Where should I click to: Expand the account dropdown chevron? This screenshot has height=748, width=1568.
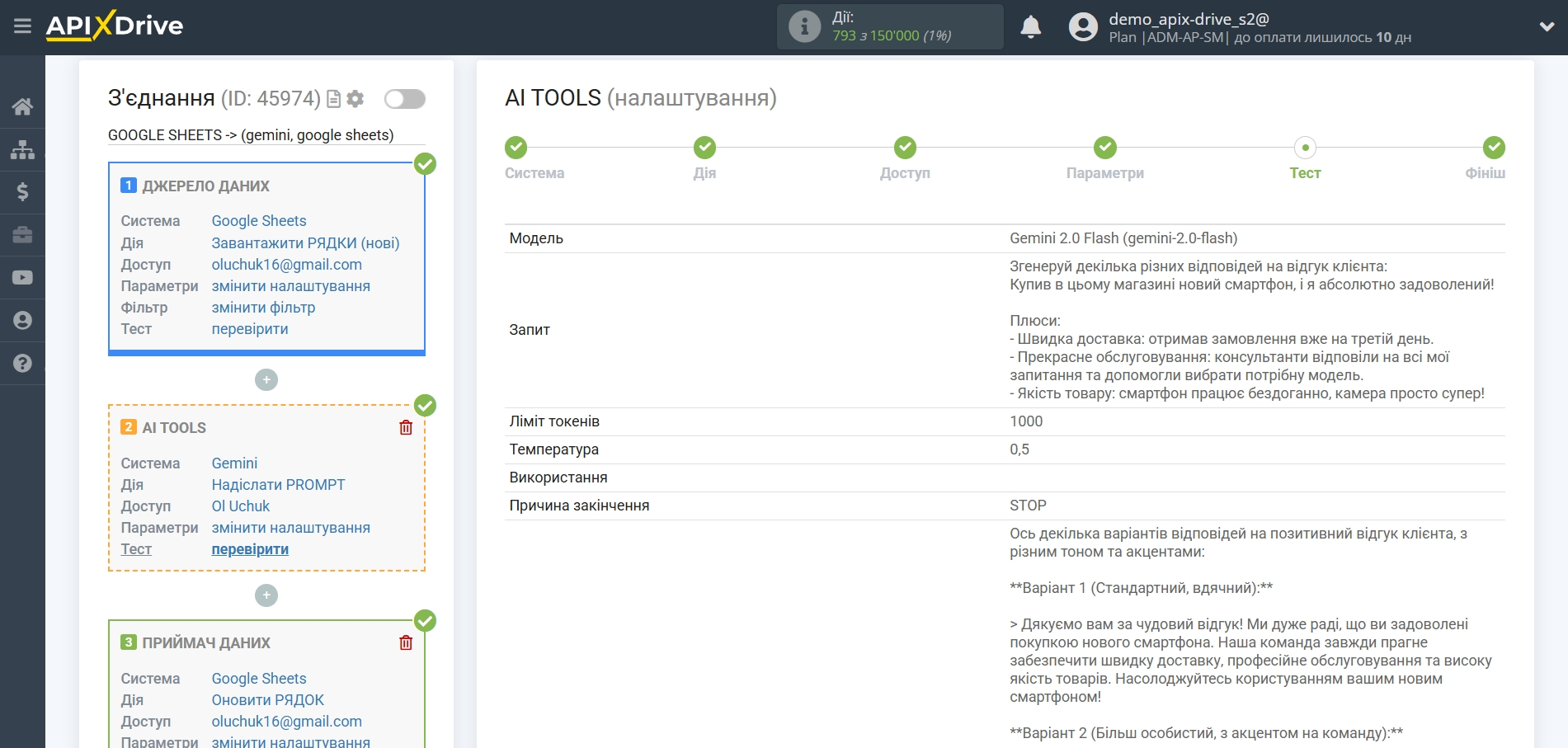point(1547,27)
